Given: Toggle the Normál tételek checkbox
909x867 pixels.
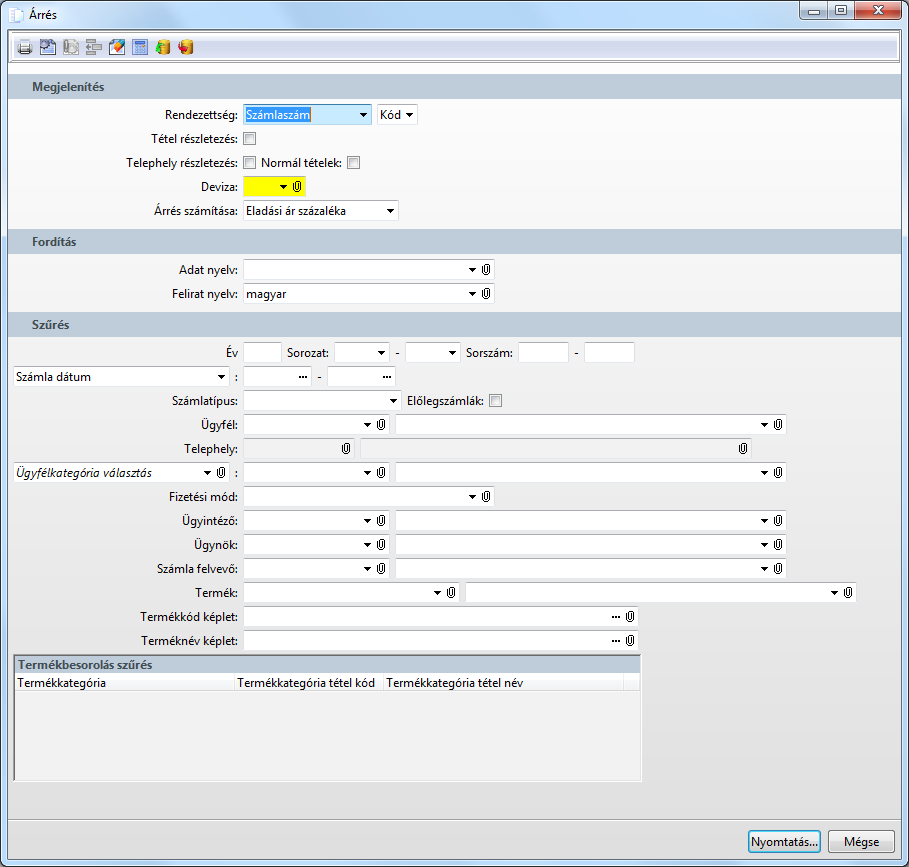Looking at the screenshot, I should pyautogui.click(x=353, y=163).
